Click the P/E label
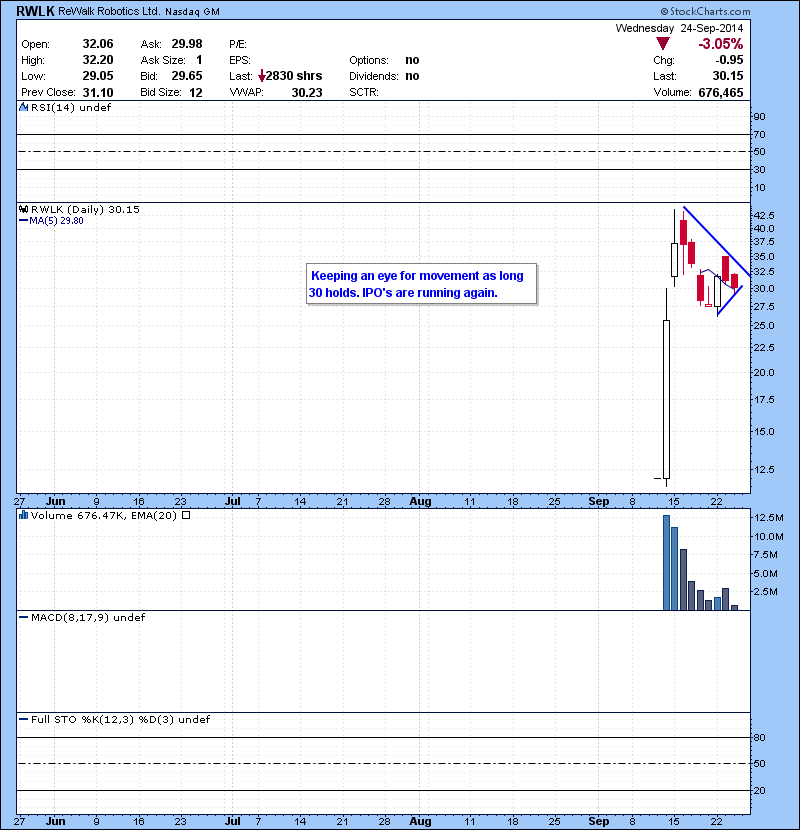Viewport: 800px width, 830px height. 238,44
